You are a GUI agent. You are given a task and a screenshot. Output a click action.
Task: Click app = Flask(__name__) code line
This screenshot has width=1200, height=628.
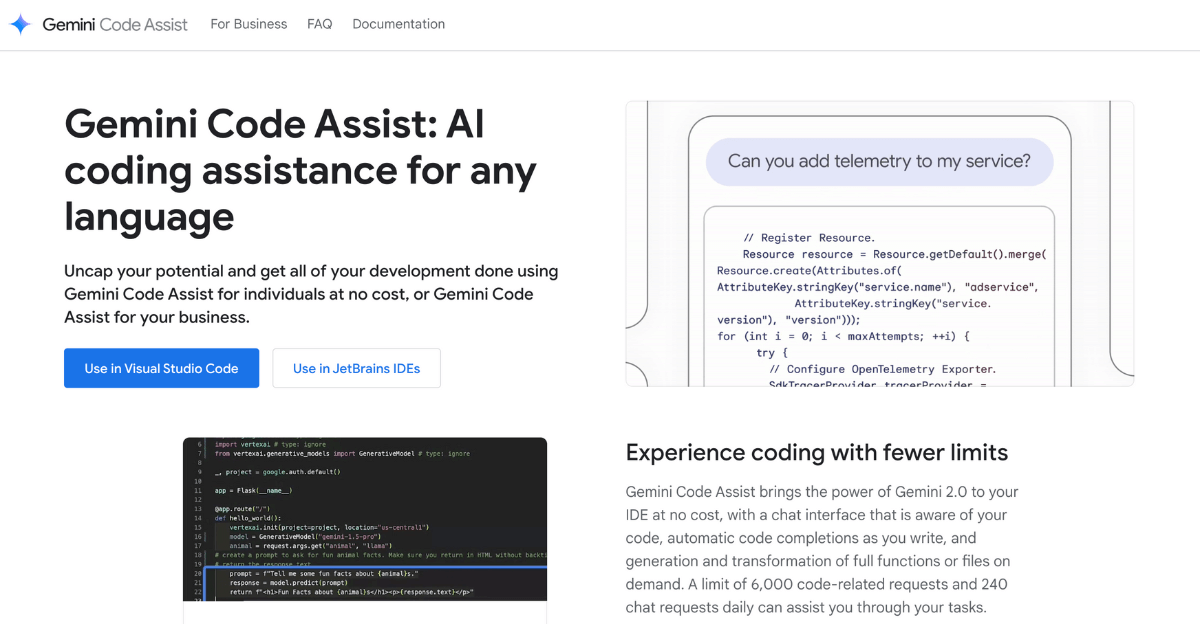click(253, 490)
